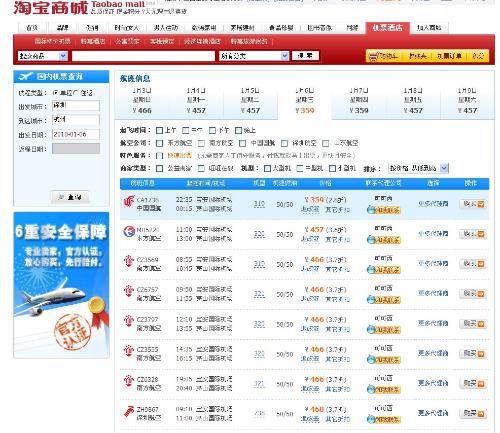Click the 查询 query button in the flight search panel
Screen dimensions: 500x433
70,197
